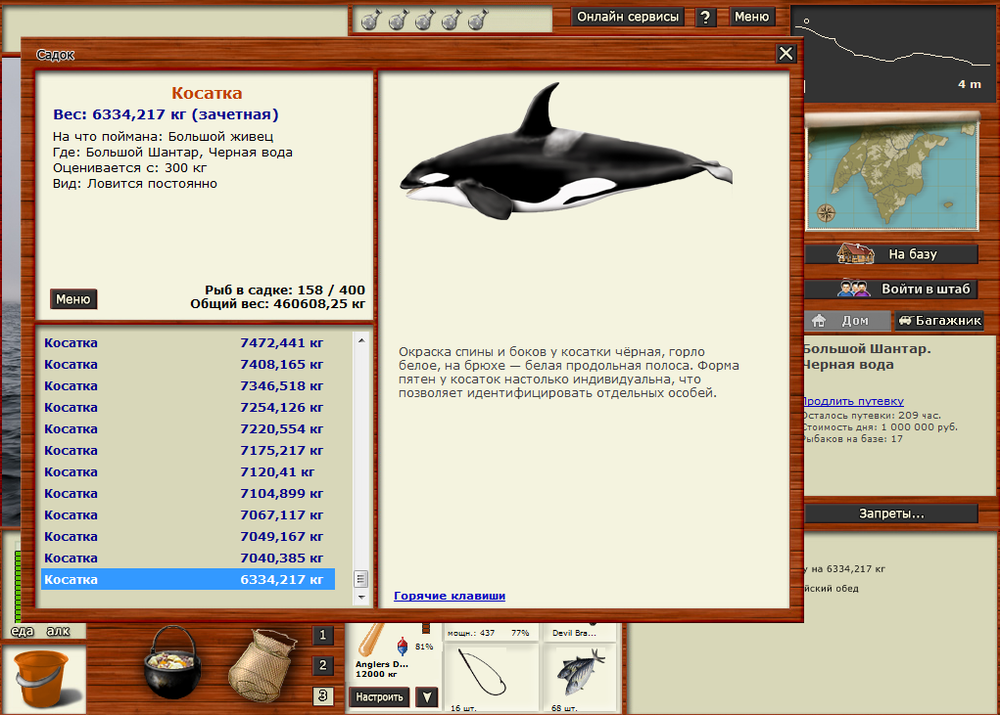The width and height of the screenshot is (1000, 715).
Task: Switch to the Багажник tab
Action: (x=939, y=321)
